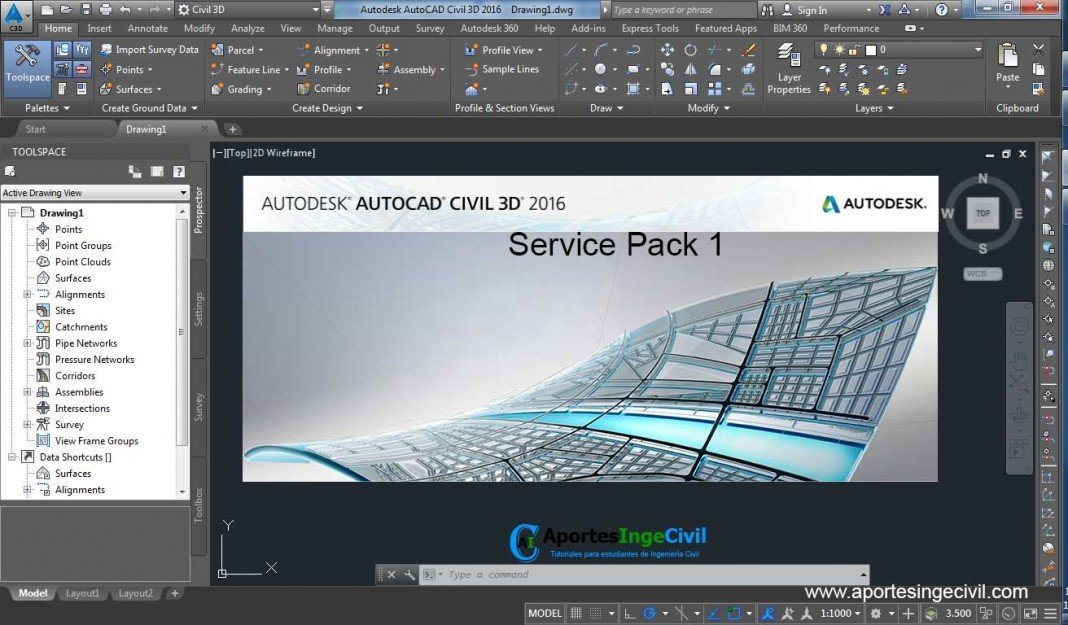Viewport: 1068px width, 625px height.
Task: Click the Sign In button
Action: pyautogui.click(x=804, y=10)
